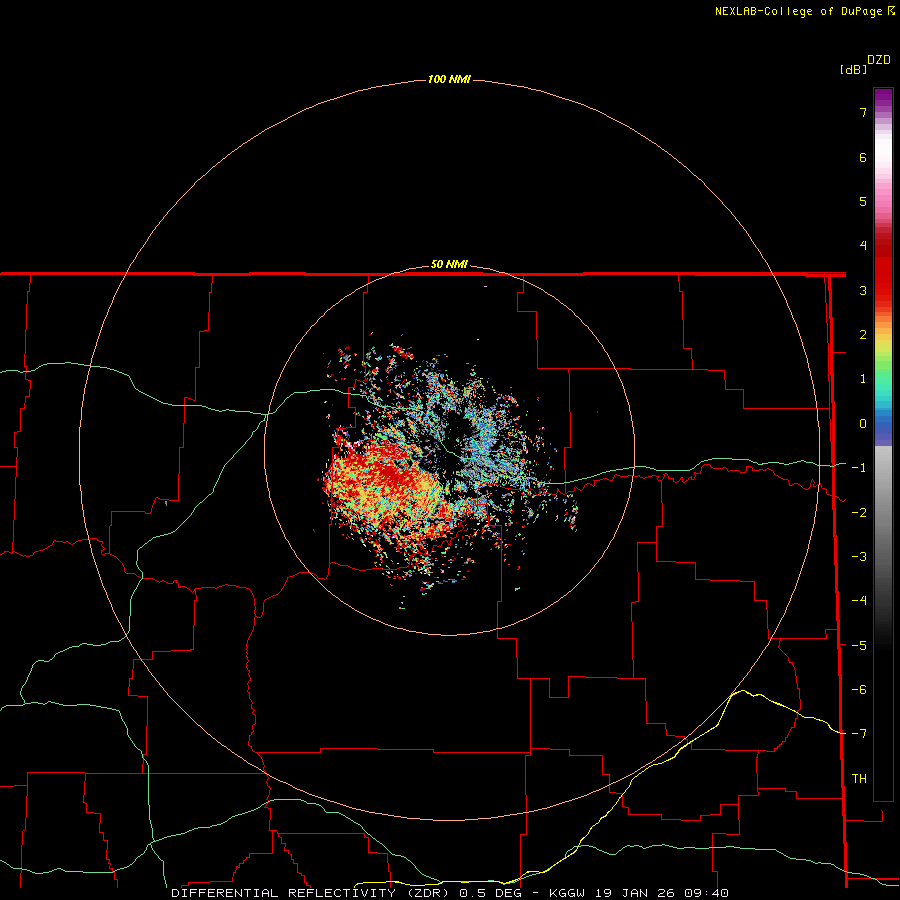Click the 6 dB label on color scale
Viewport: 900px width, 900px height.
(x=863, y=157)
